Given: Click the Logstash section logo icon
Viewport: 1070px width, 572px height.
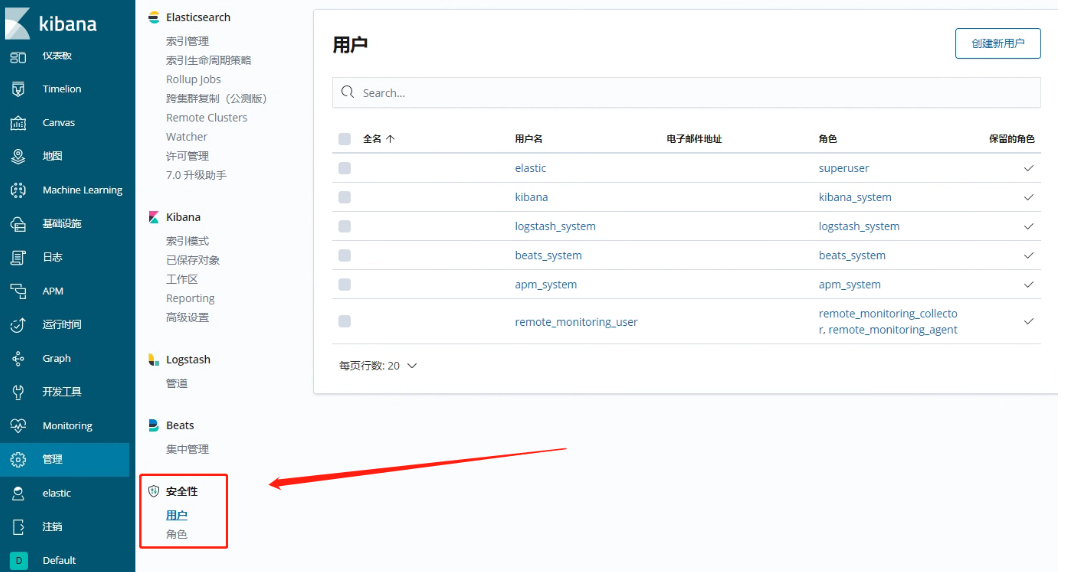Looking at the screenshot, I should 154,360.
